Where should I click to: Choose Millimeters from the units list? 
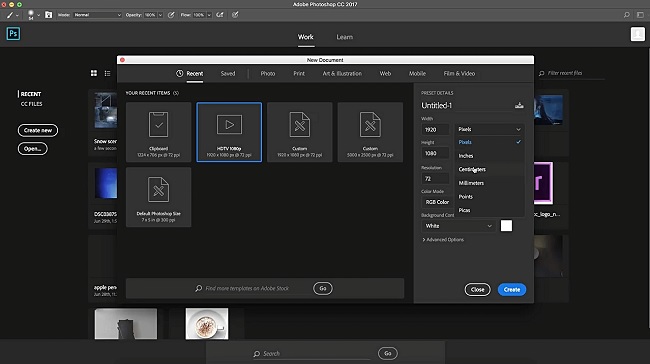pyautogui.click(x=489, y=183)
